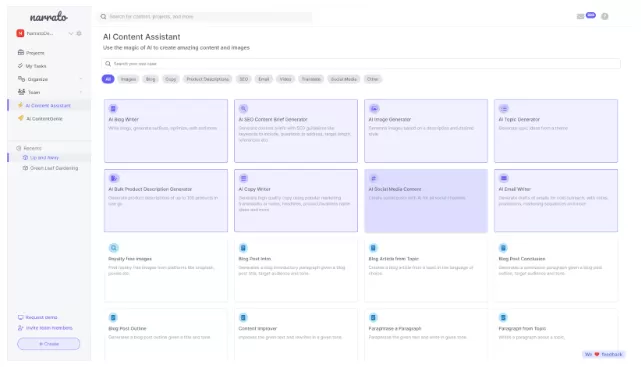
Task: Click the AI SEO Content Brief Generator icon
Action: point(243,108)
